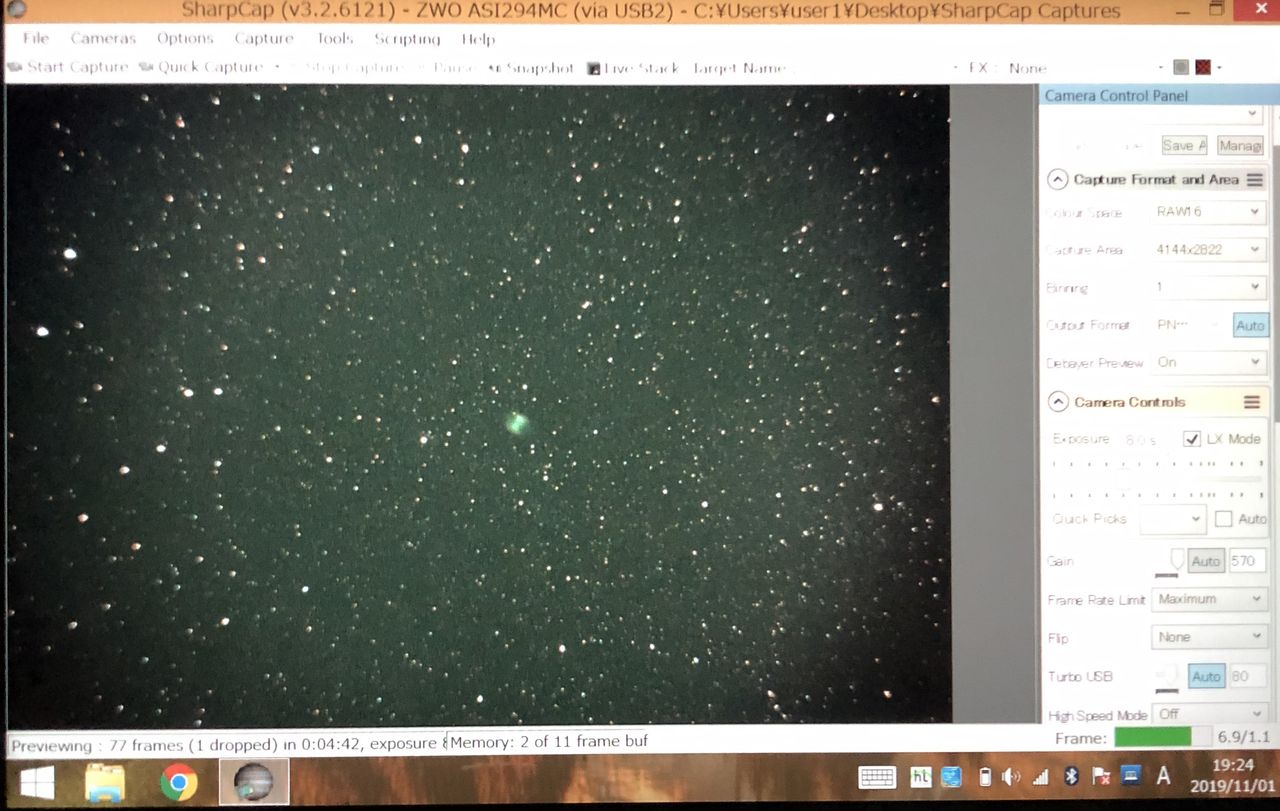Open the Scripting menu
This screenshot has width=1280, height=811.
407,39
